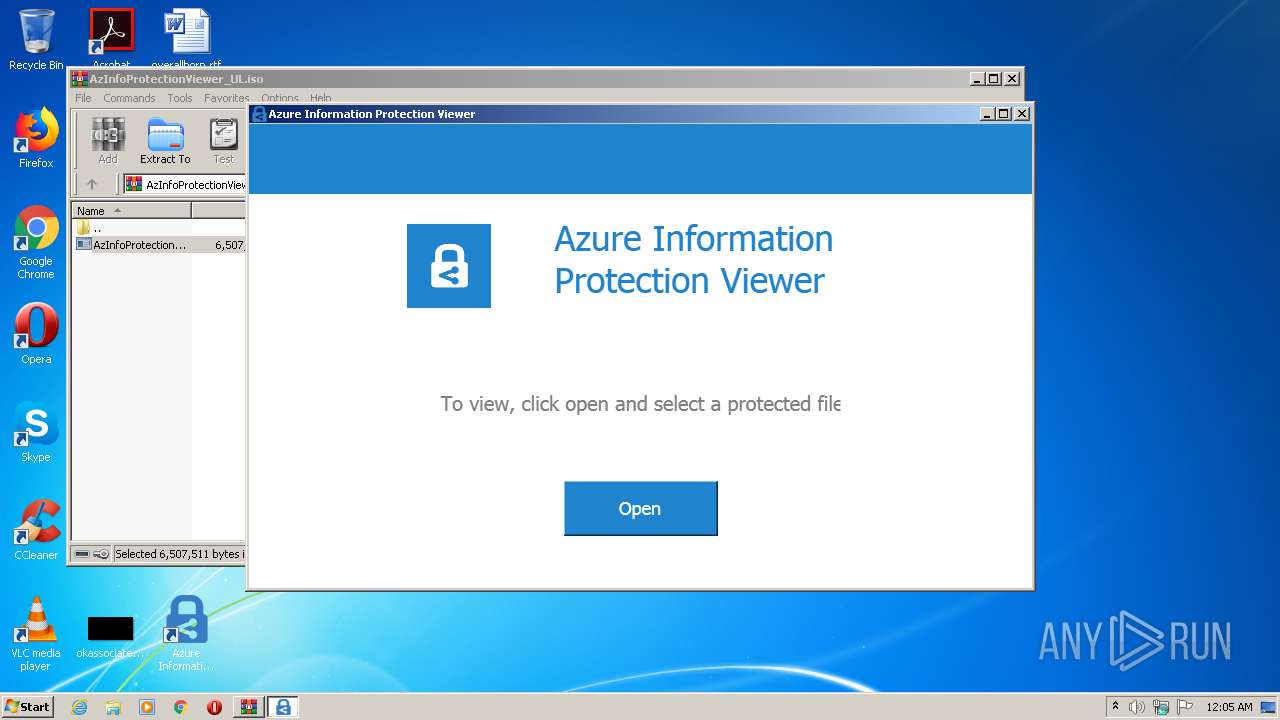Show hidden system tray icons

1115,707
